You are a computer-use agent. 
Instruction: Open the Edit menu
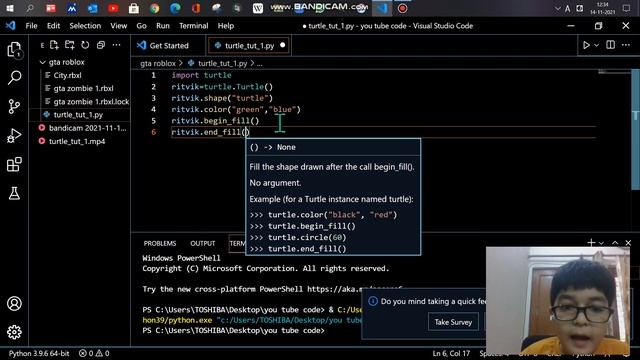53,26
